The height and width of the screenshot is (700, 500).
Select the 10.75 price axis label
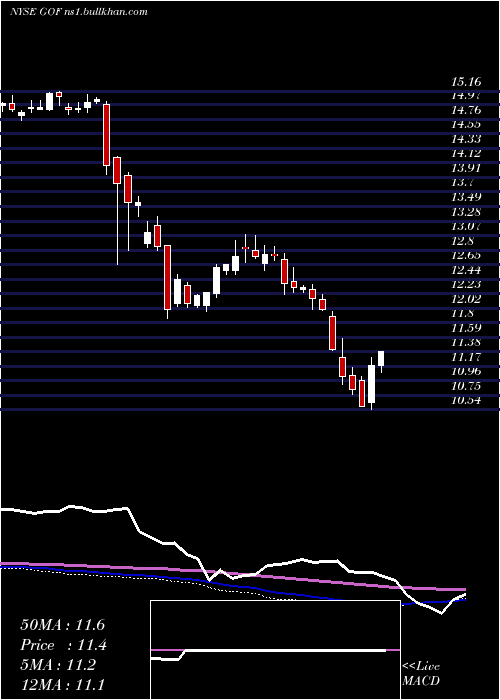(466, 386)
